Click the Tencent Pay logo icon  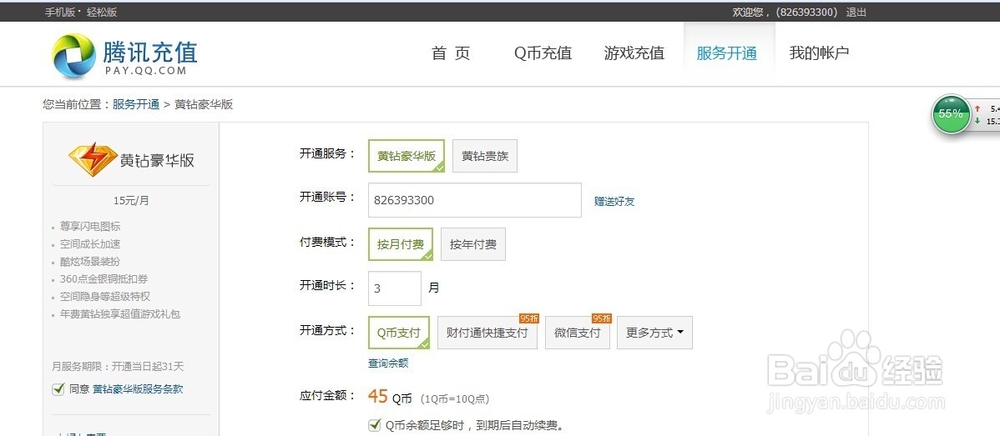73,55
